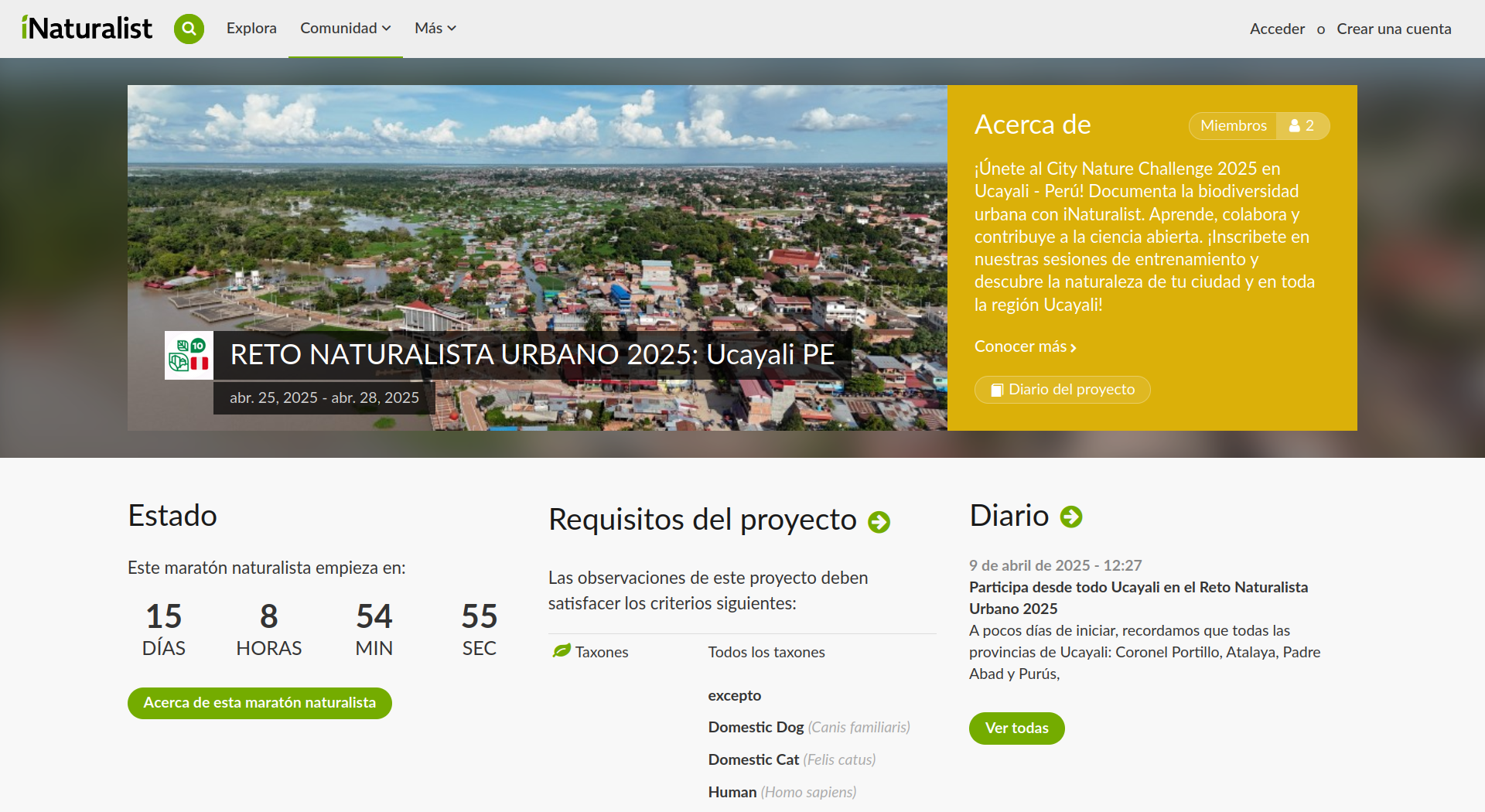This screenshot has height=812, width=1485.
Task: Click the Requisitos del proyecto heading
Action: tap(702, 520)
